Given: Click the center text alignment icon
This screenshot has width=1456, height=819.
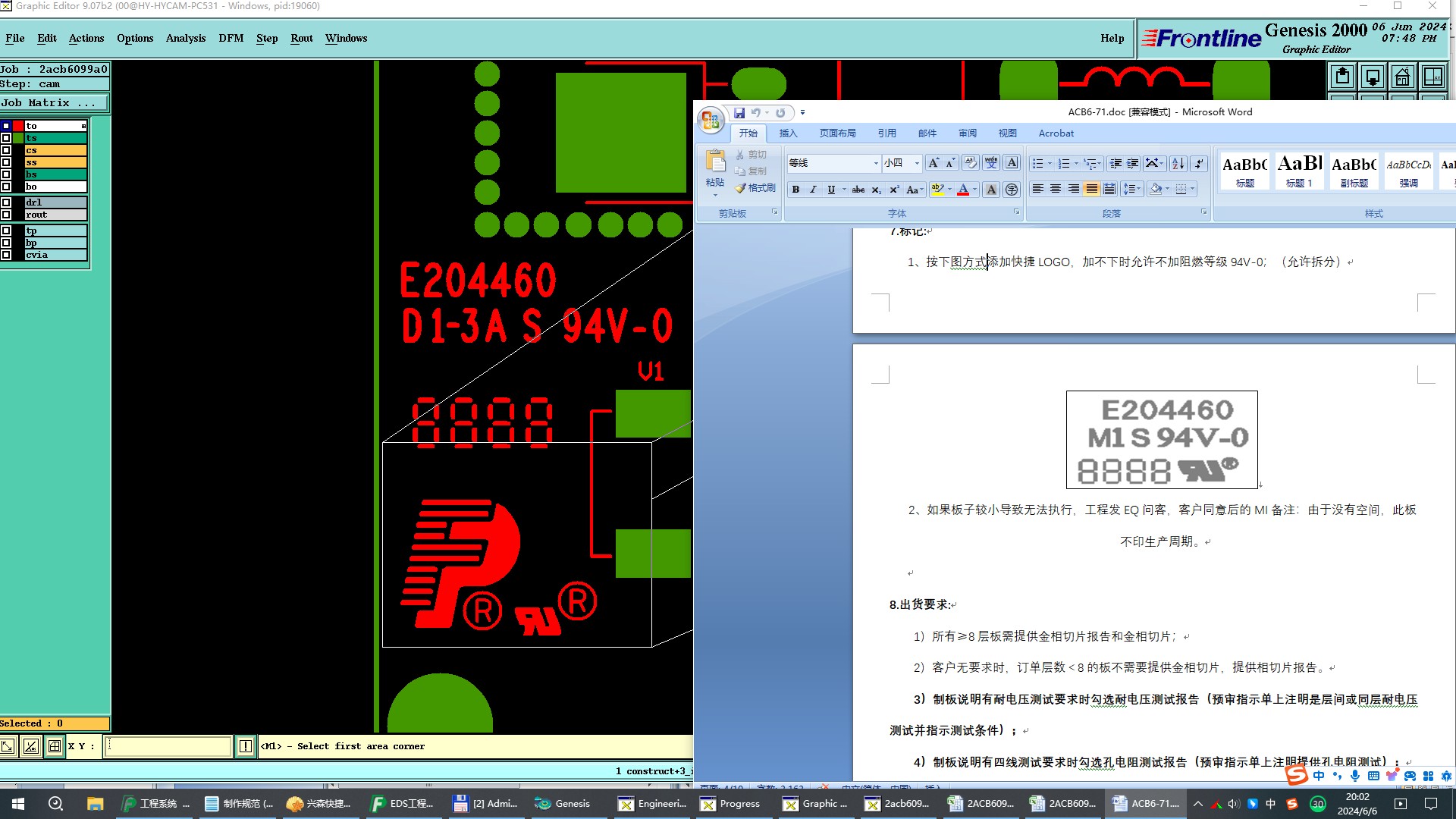Looking at the screenshot, I should pyautogui.click(x=1056, y=189).
